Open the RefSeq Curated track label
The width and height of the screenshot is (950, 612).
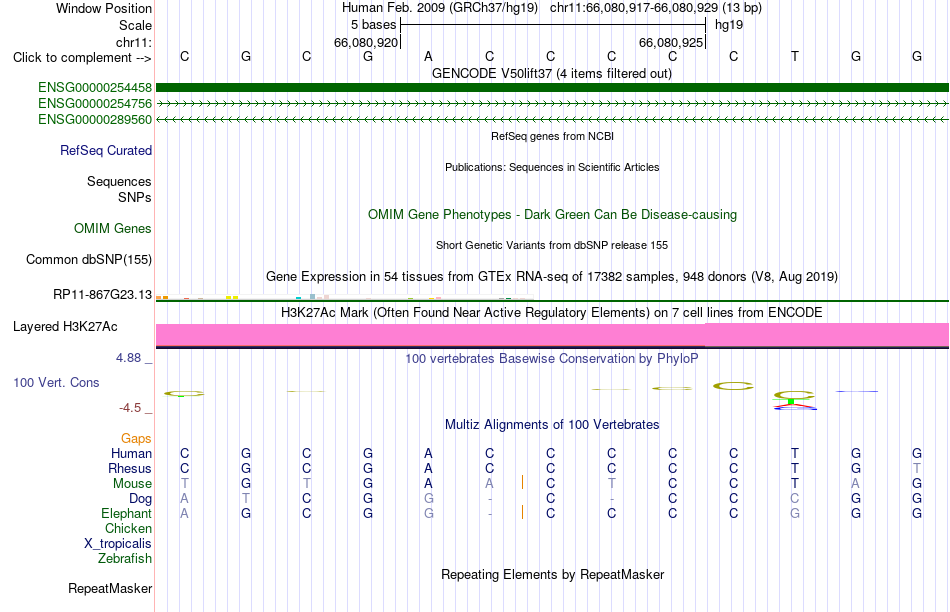pos(106,150)
